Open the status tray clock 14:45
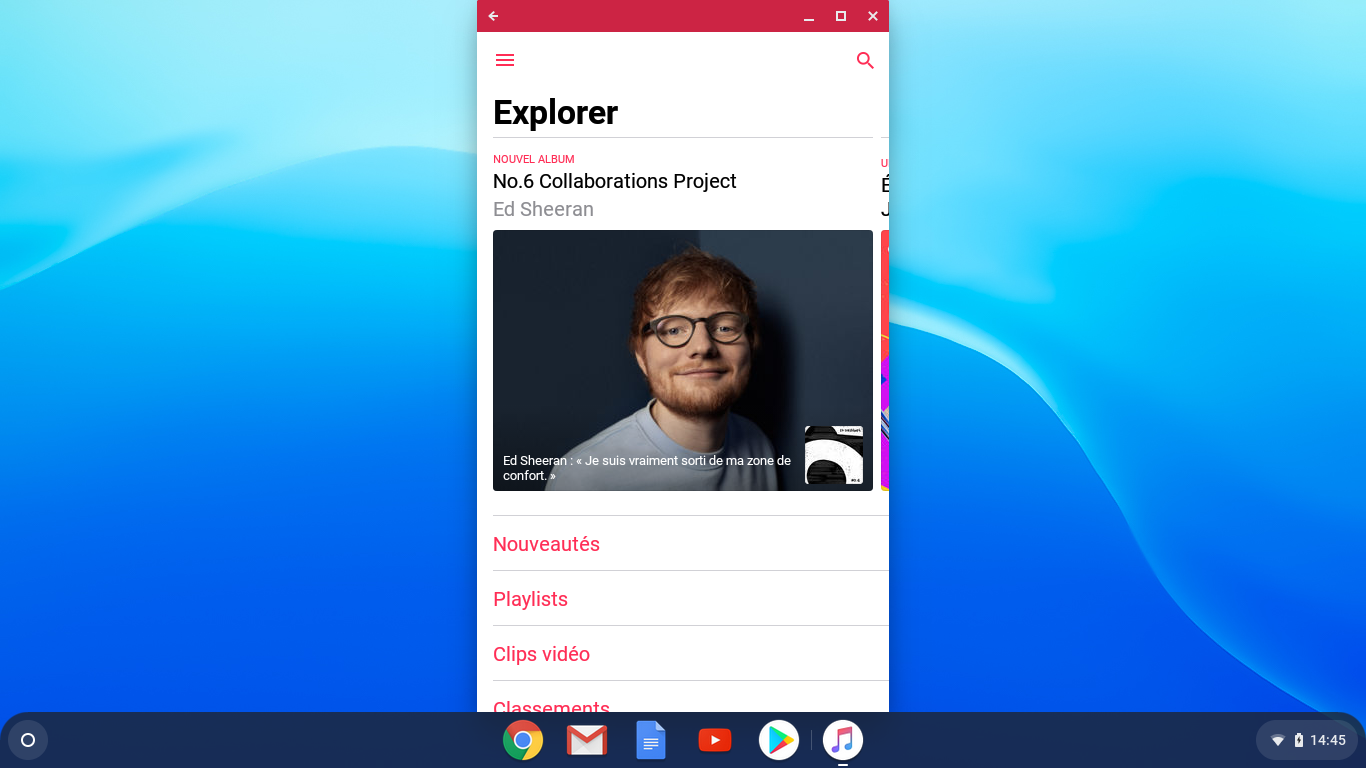This screenshot has height=768, width=1366. [x=1328, y=741]
